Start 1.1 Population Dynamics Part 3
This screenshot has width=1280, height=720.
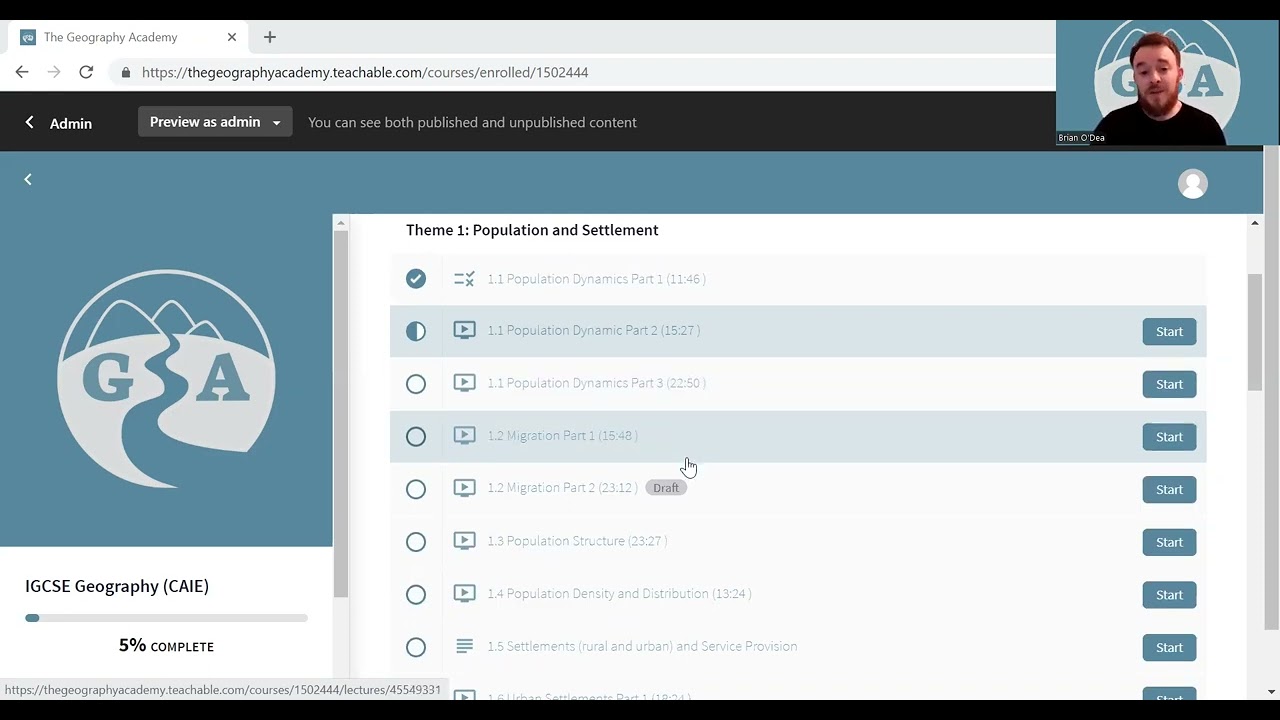[x=1169, y=384]
